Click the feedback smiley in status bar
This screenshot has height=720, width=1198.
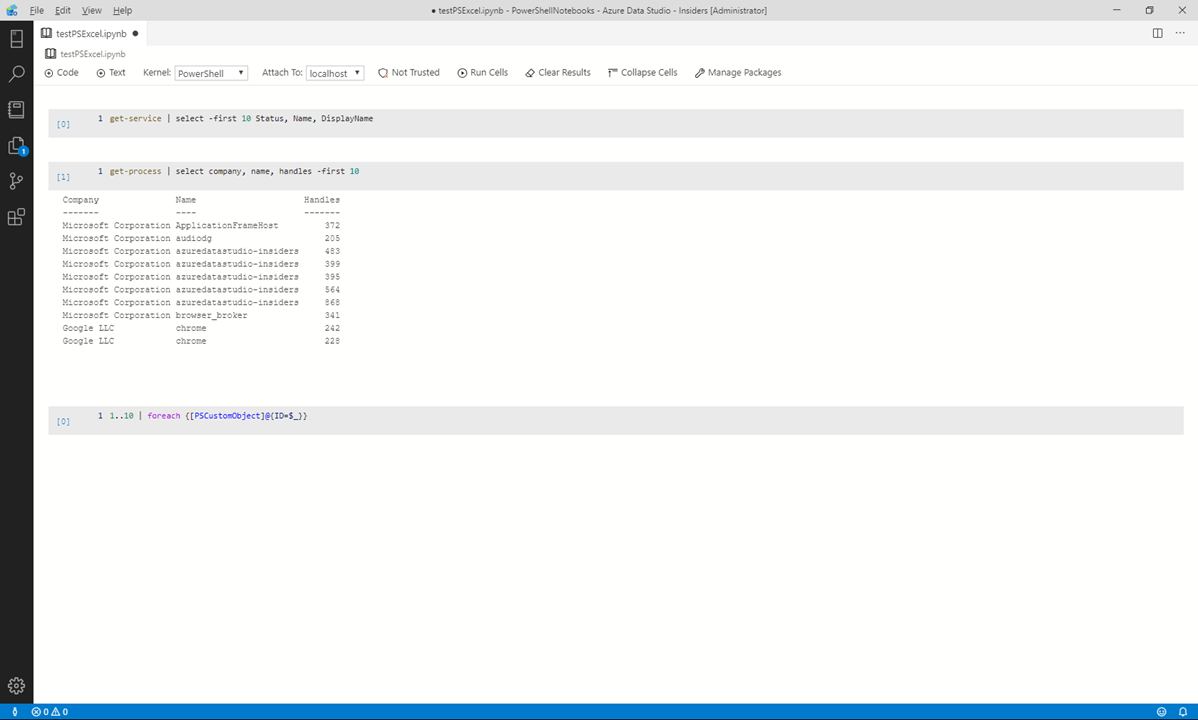pos(1161,712)
